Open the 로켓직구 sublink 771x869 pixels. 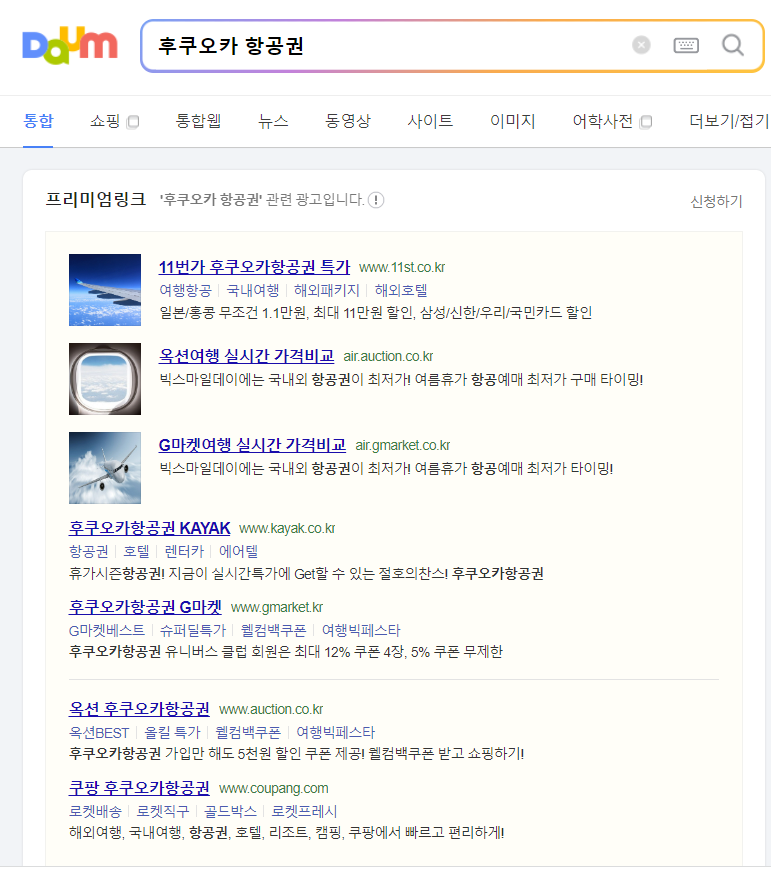[x=163, y=811]
